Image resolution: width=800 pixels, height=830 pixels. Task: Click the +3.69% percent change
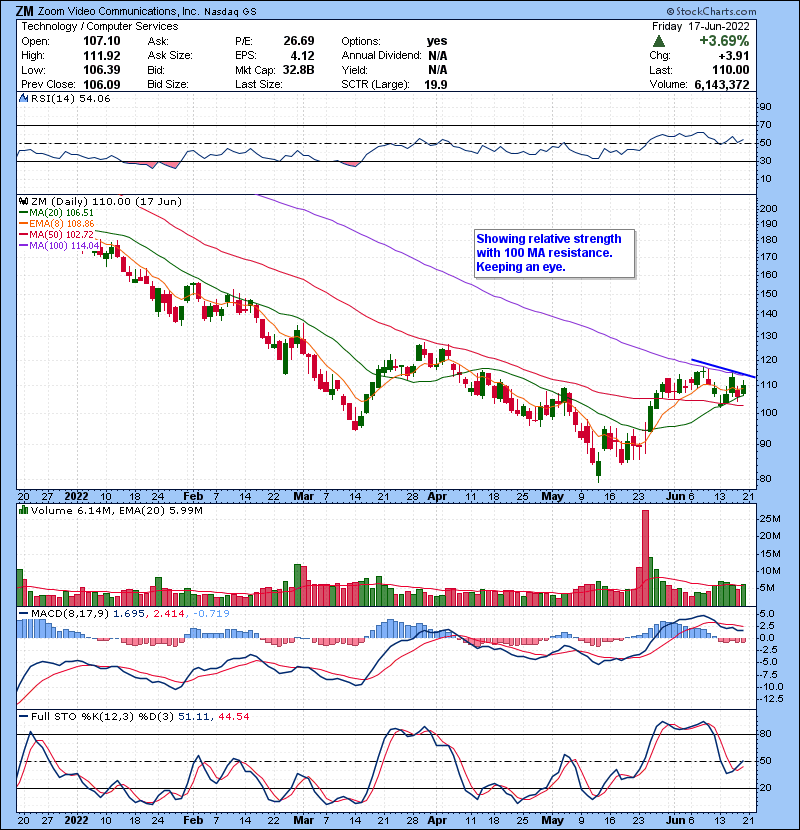[x=724, y=41]
